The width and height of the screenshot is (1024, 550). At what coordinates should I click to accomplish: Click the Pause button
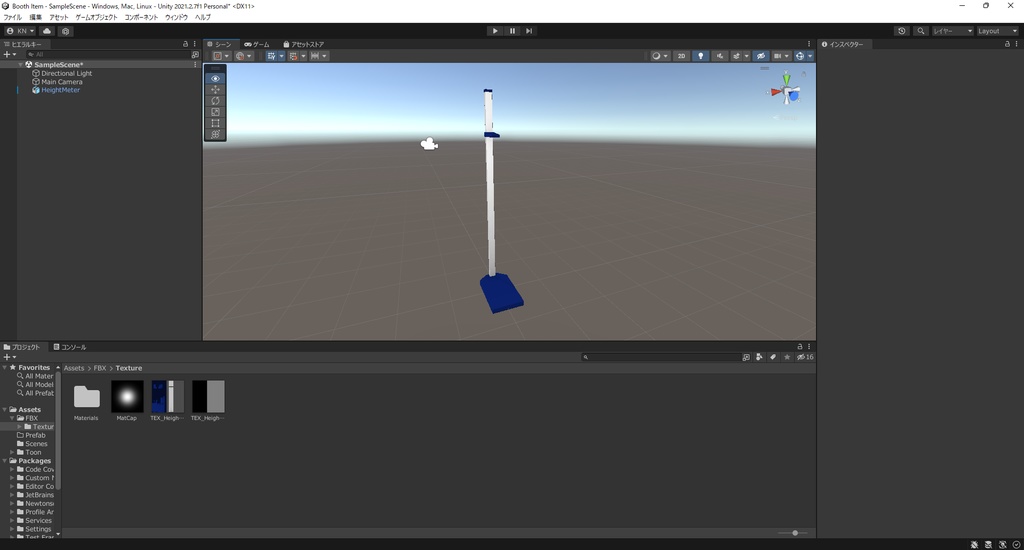(512, 31)
